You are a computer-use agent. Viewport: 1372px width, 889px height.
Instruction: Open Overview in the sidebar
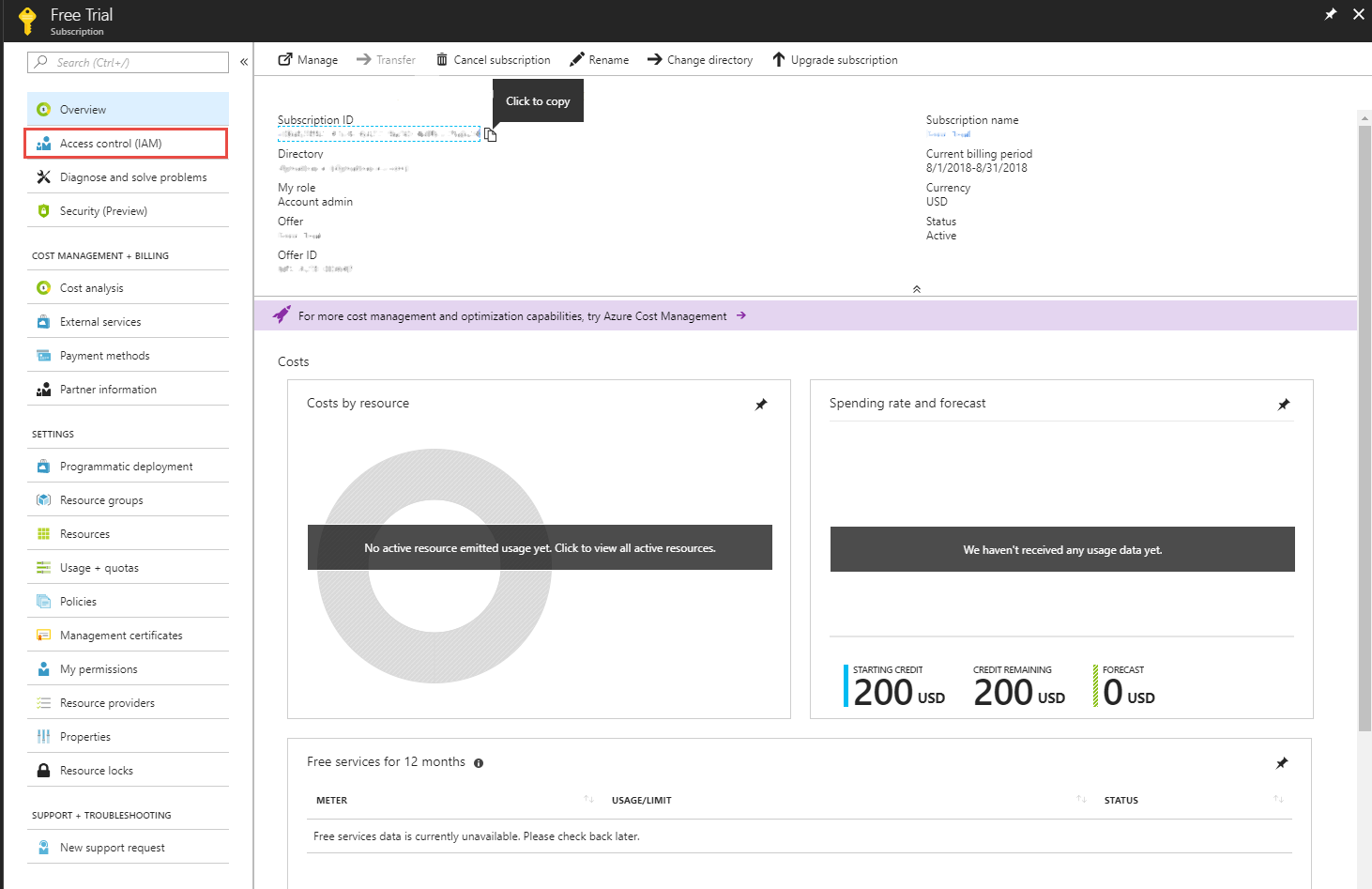pyautogui.click(x=128, y=110)
